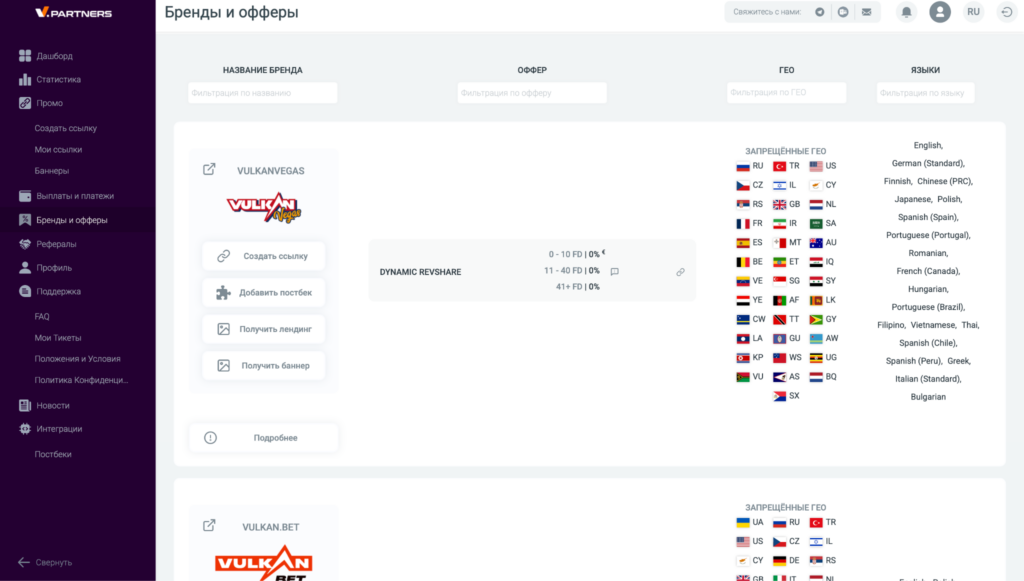Click the Поддержка chat icon

point(25,291)
